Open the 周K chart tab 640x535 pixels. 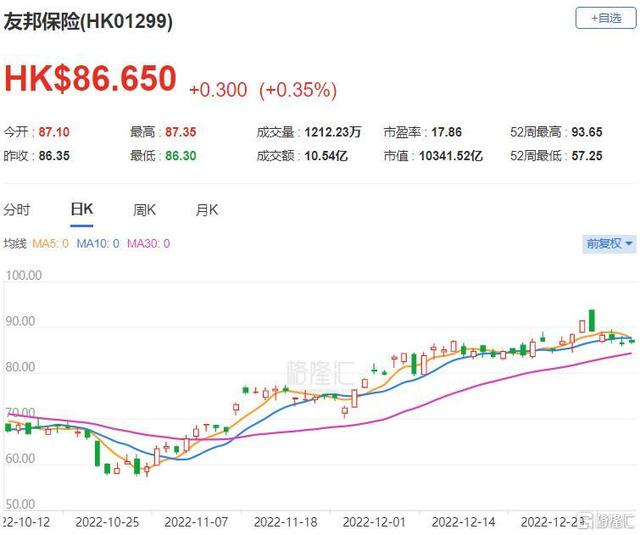[x=144, y=210]
